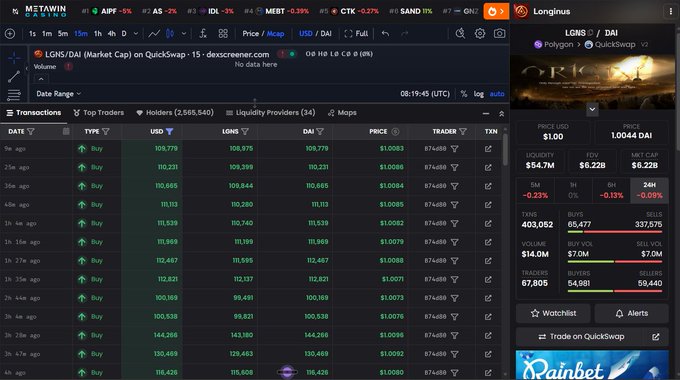Add a symbol with the plus circle icon
This screenshot has height=380, width=680.
10,33
